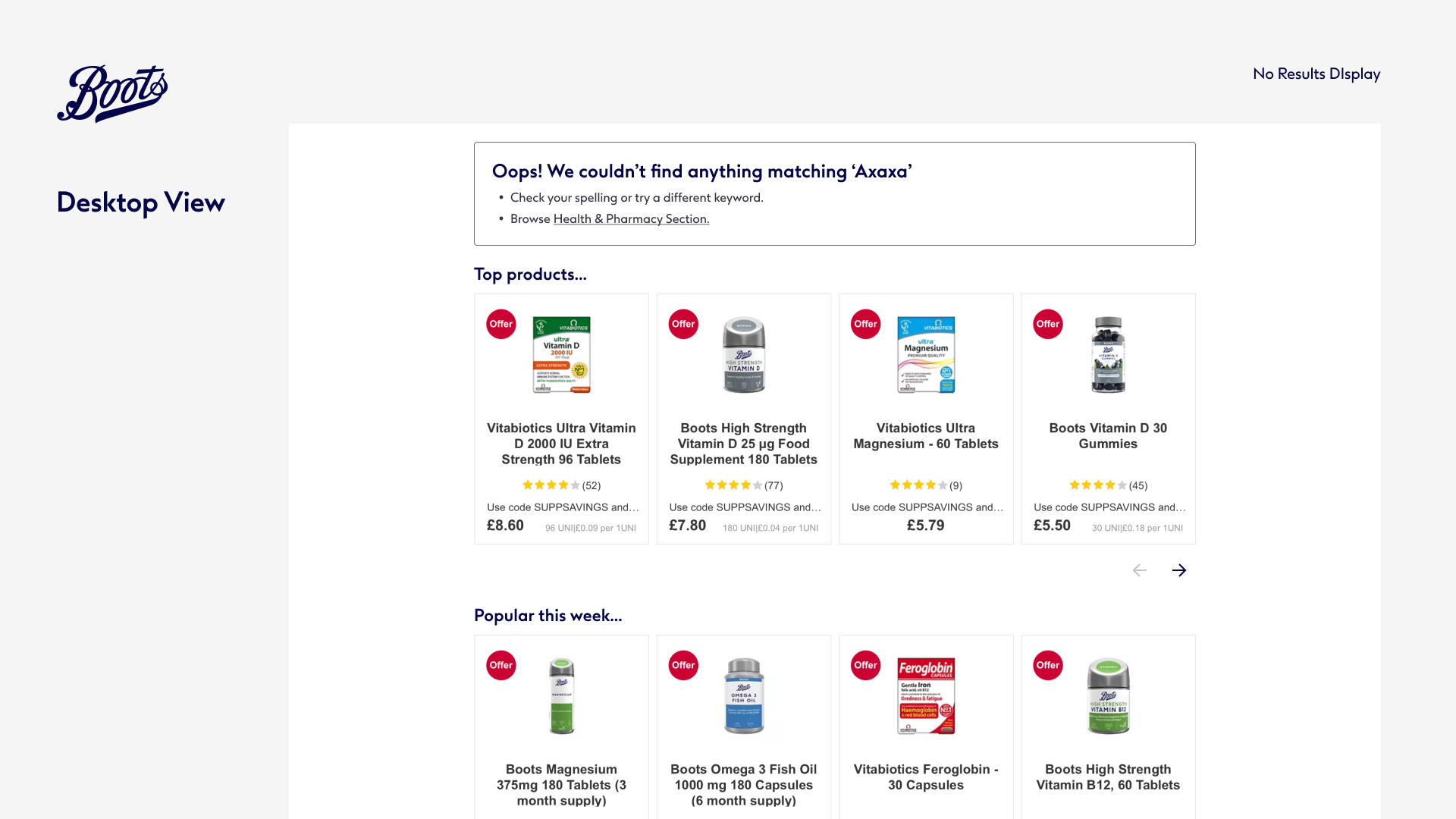Open Vitabiotics Ultra Magnesium product image
1456x819 pixels.
(x=925, y=355)
